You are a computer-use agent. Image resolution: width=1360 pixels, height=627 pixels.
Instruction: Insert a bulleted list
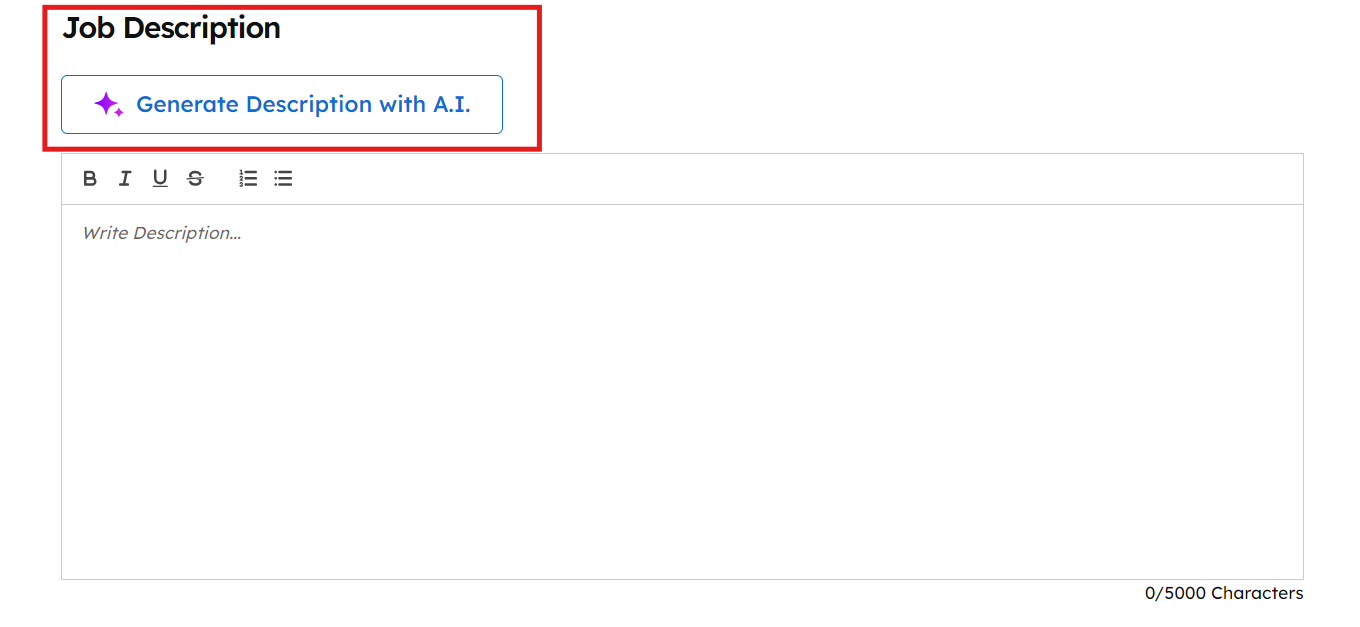283,179
